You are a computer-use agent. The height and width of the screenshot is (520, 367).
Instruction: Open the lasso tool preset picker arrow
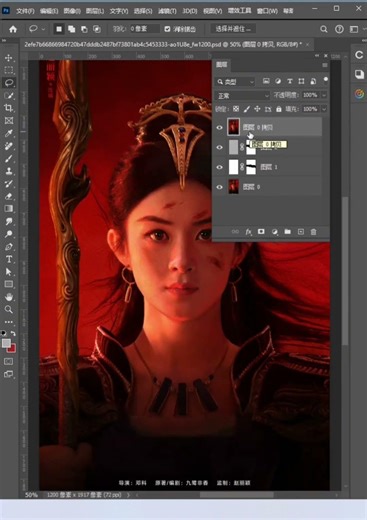point(43,29)
